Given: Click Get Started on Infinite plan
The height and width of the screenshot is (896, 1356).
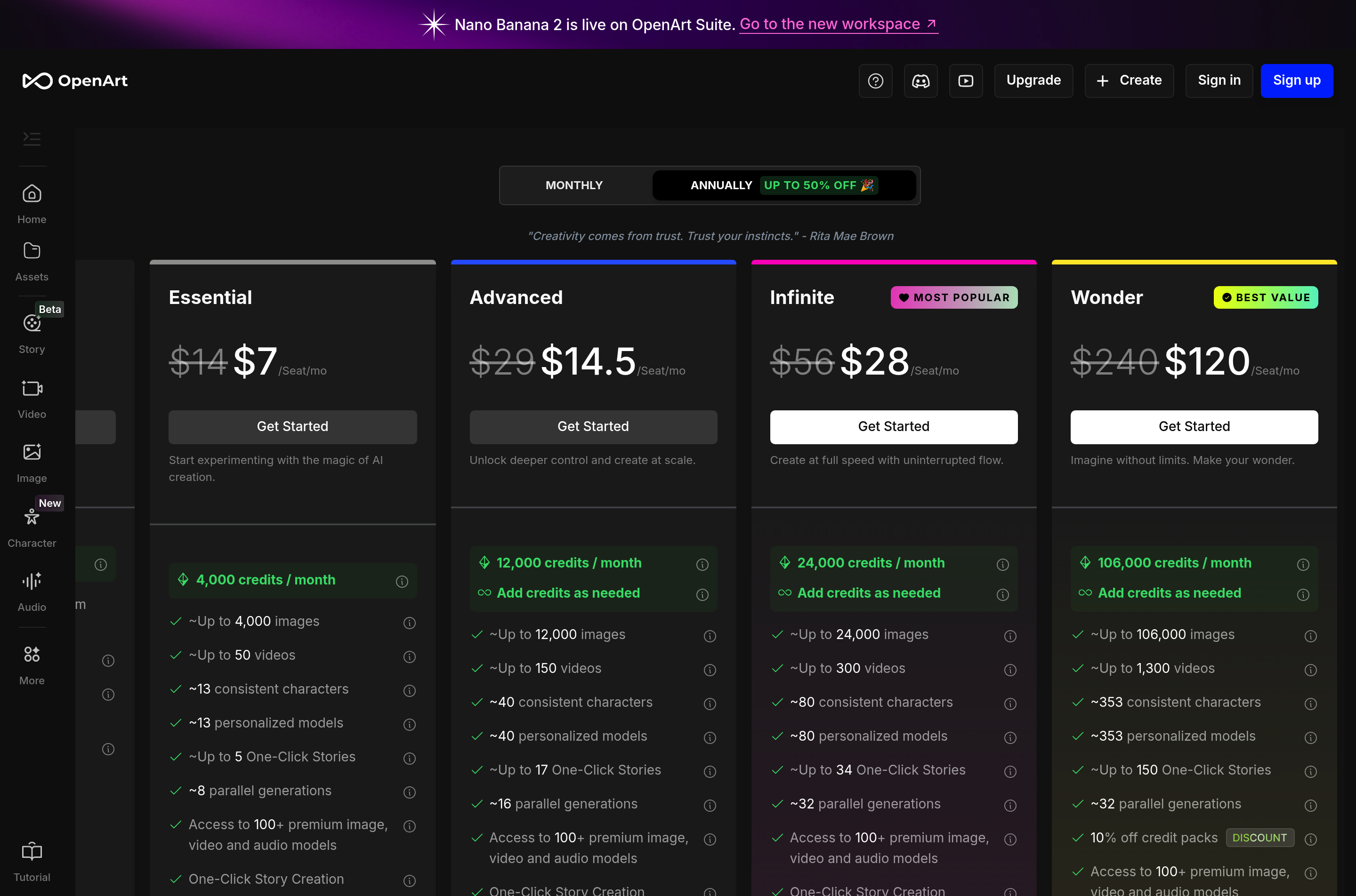Looking at the screenshot, I should tap(893, 426).
